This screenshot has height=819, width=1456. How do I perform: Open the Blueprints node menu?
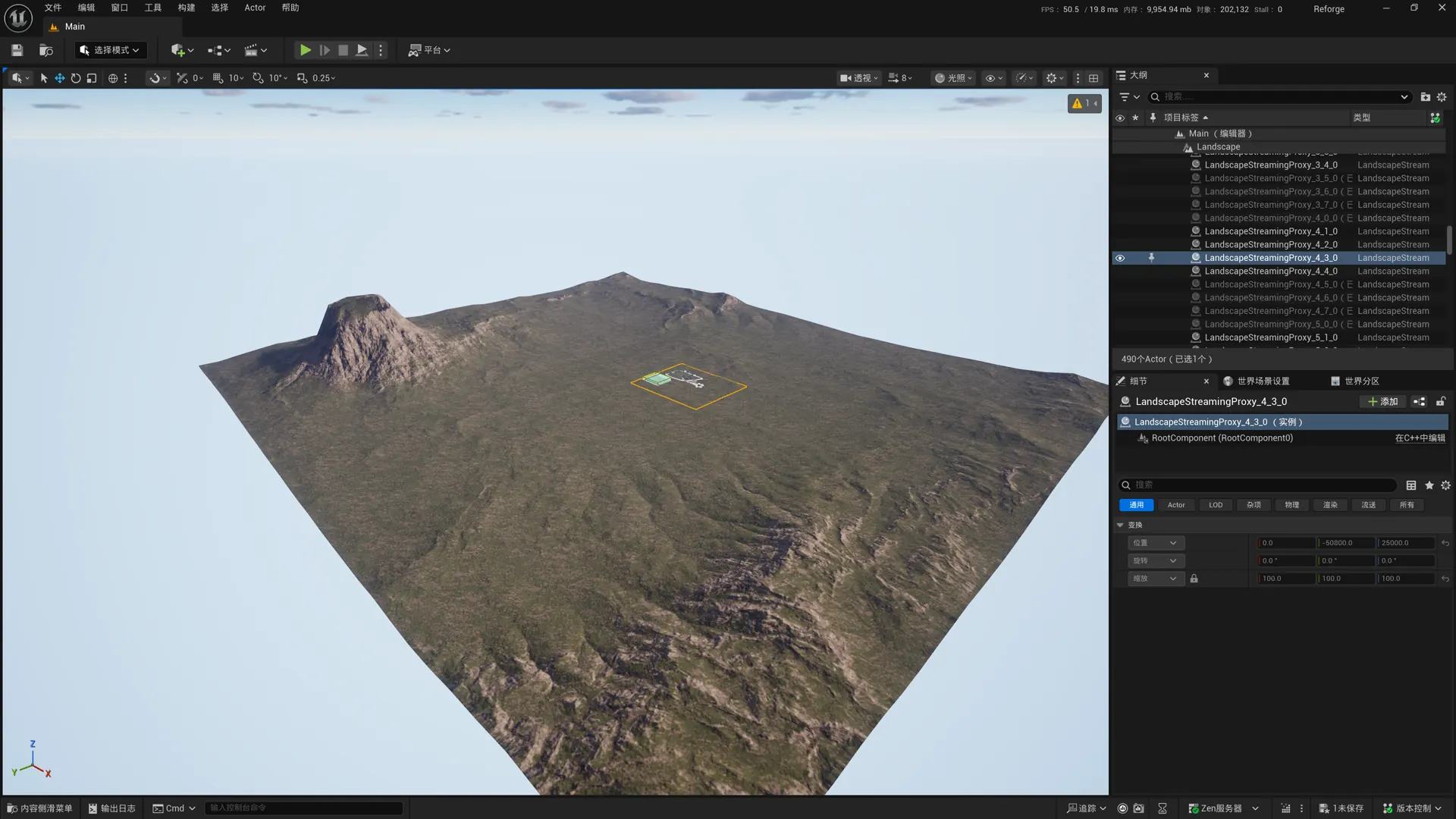218,50
